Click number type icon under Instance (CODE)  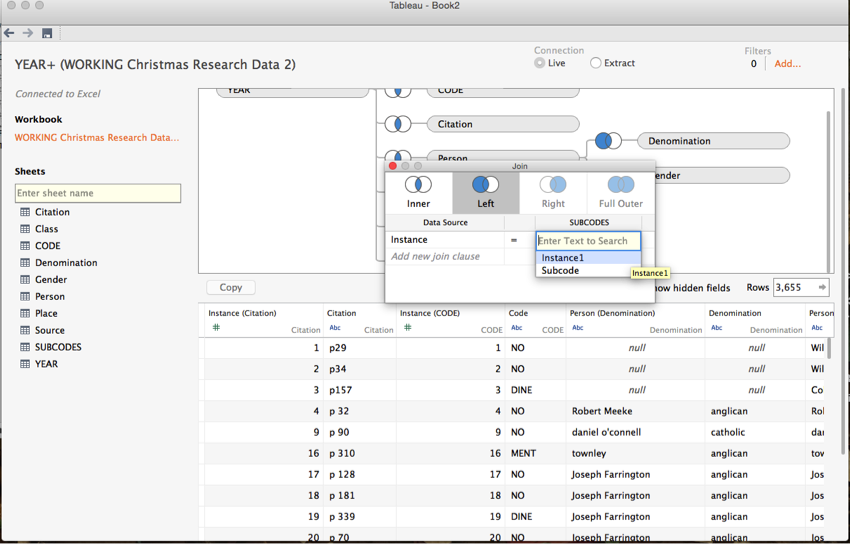(x=408, y=327)
